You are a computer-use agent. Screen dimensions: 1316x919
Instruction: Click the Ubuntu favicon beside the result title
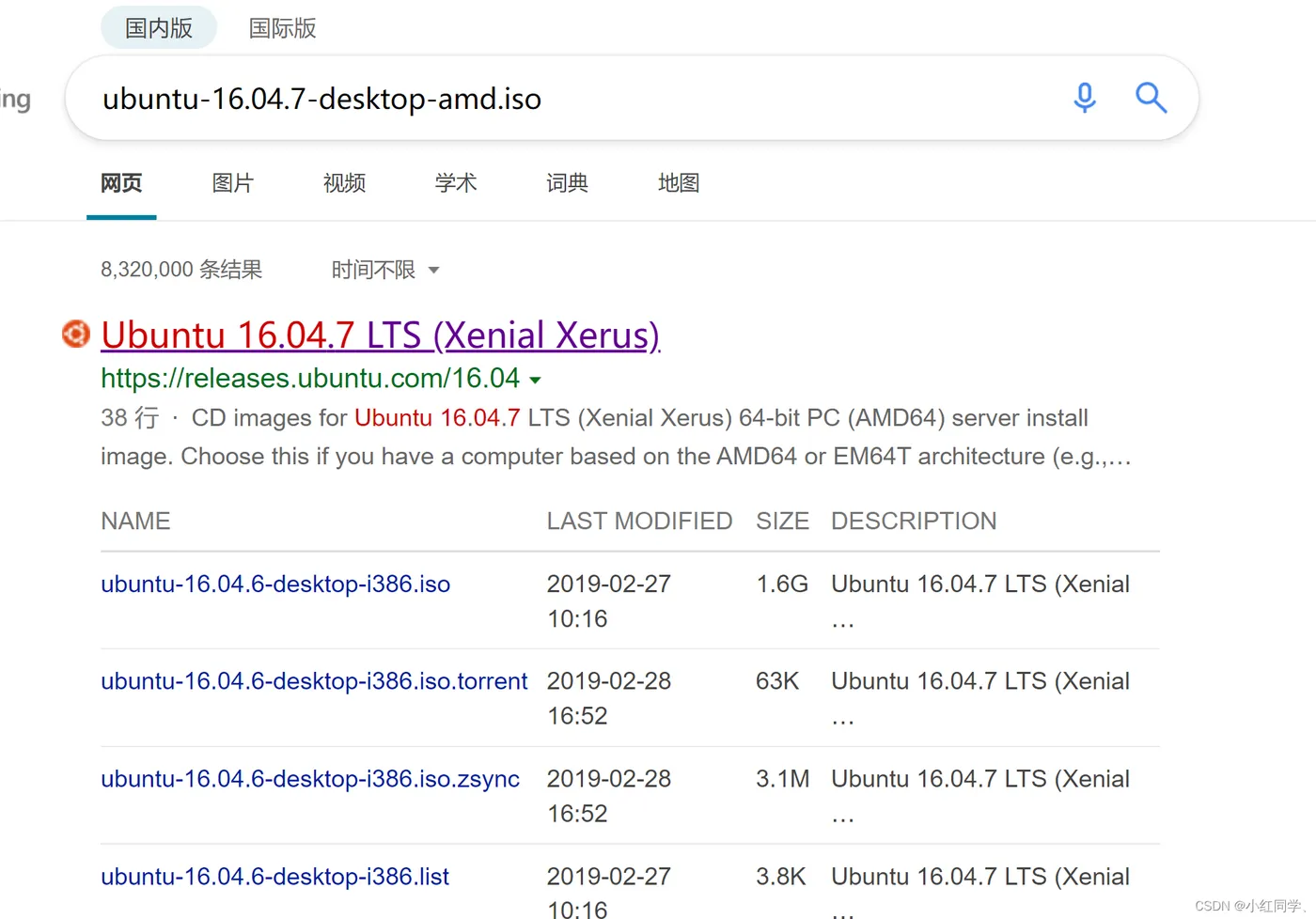[x=75, y=334]
